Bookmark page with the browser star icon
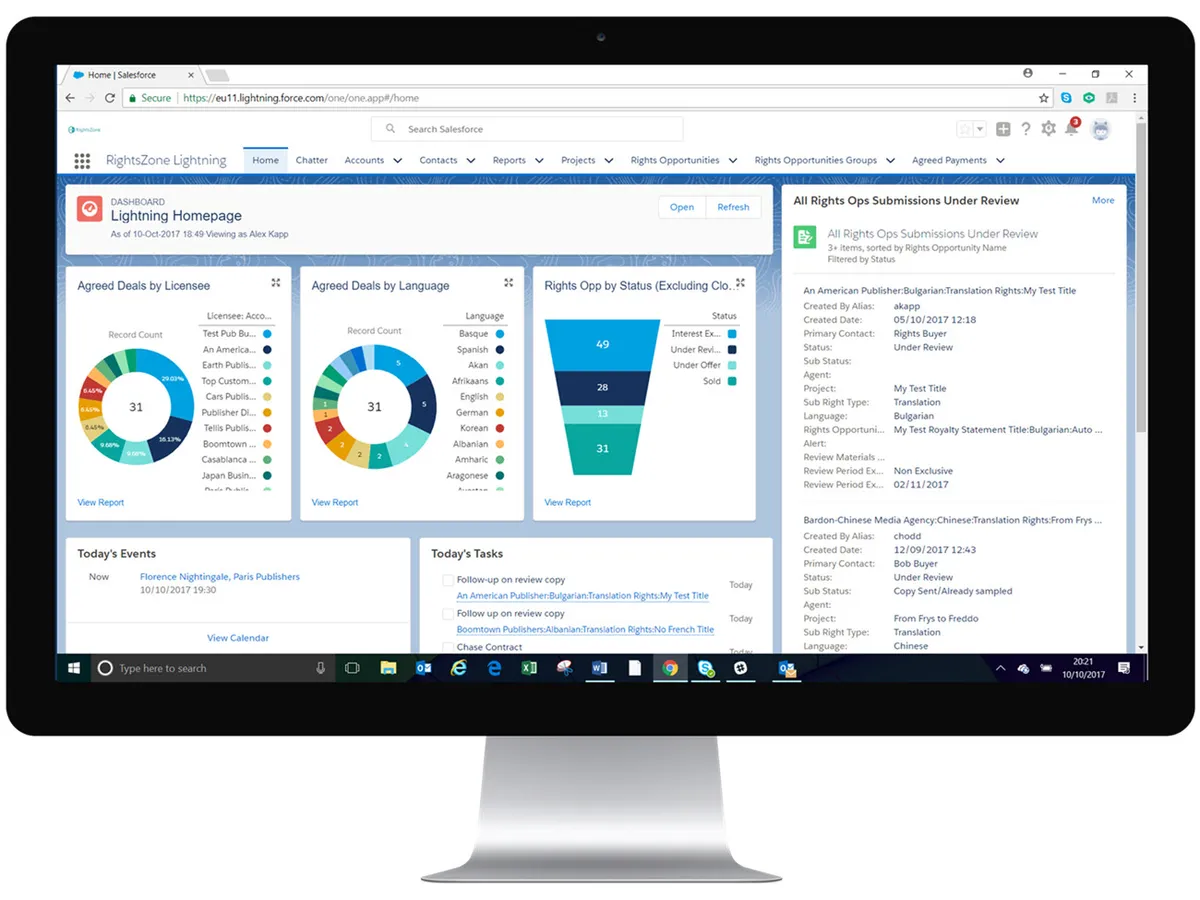This screenshot has height=900, width=1200. pyautogui.click(x=1044, y=98)
